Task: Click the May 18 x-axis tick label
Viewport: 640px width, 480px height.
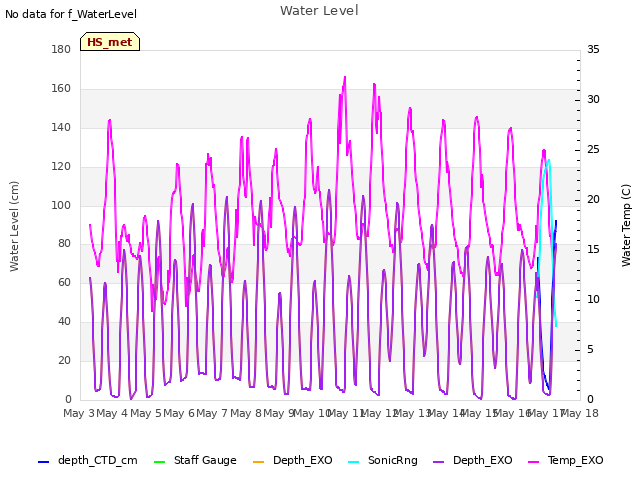Action: point(579,413)
